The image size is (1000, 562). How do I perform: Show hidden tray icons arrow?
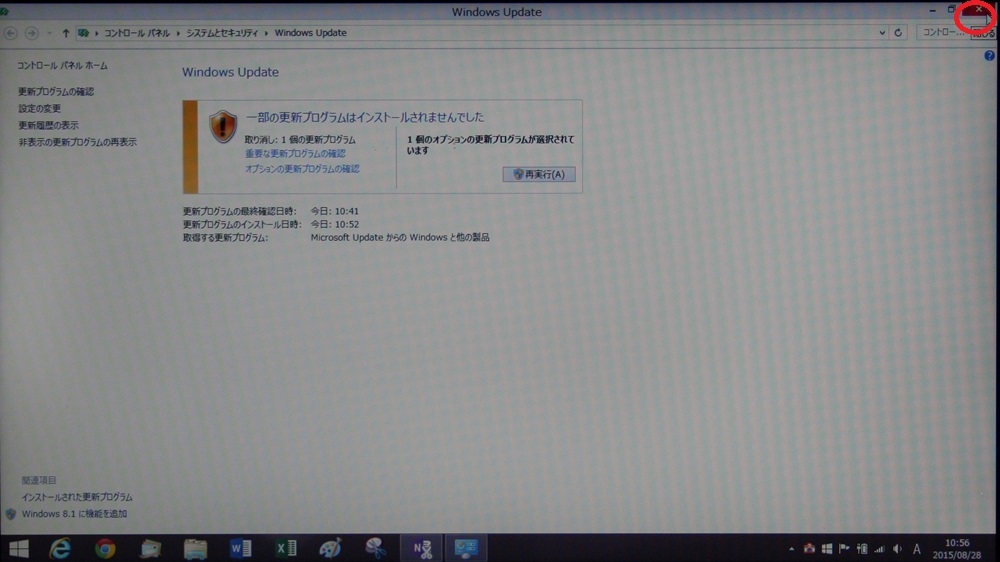coord(791,549)
